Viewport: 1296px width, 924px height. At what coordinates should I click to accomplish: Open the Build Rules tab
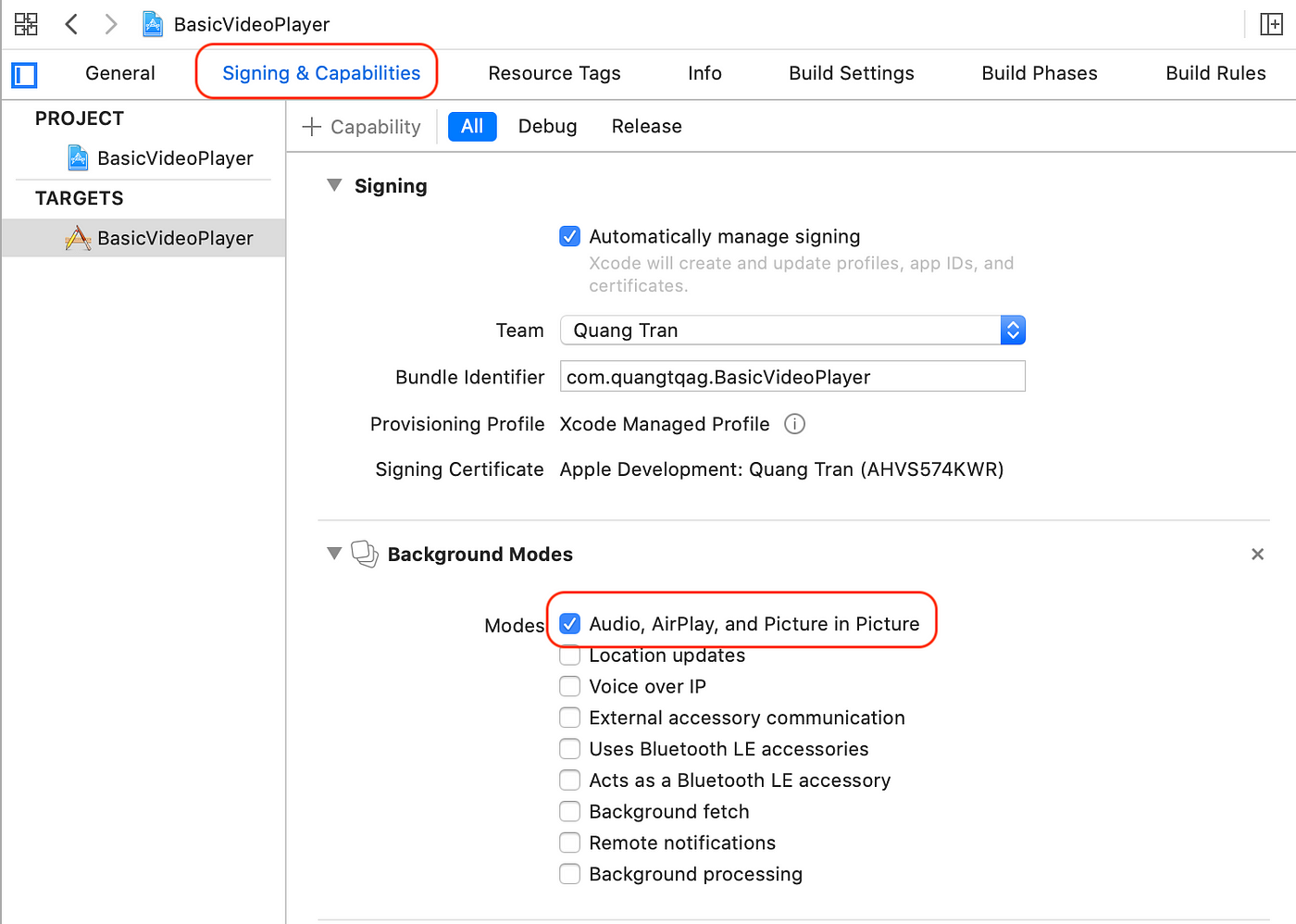pyautogui.click(x=1215, y=73)
